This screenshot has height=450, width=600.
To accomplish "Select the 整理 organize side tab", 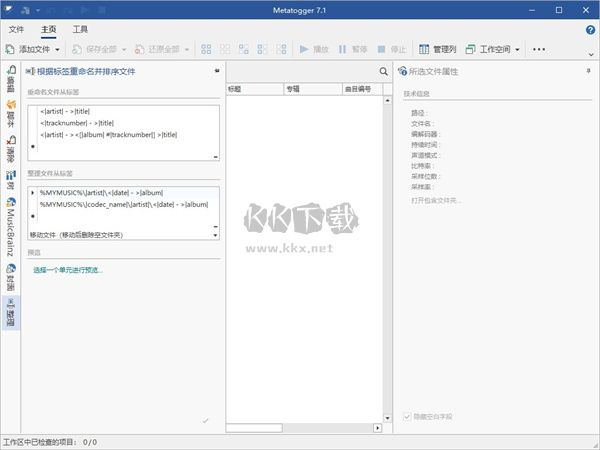I will 11,312.
